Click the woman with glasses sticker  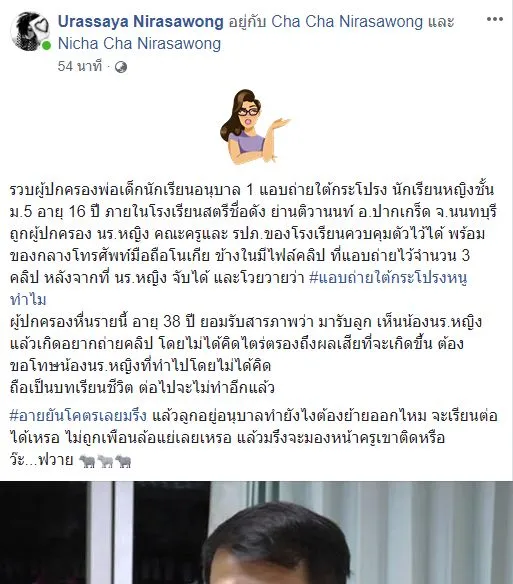[255, 127]
